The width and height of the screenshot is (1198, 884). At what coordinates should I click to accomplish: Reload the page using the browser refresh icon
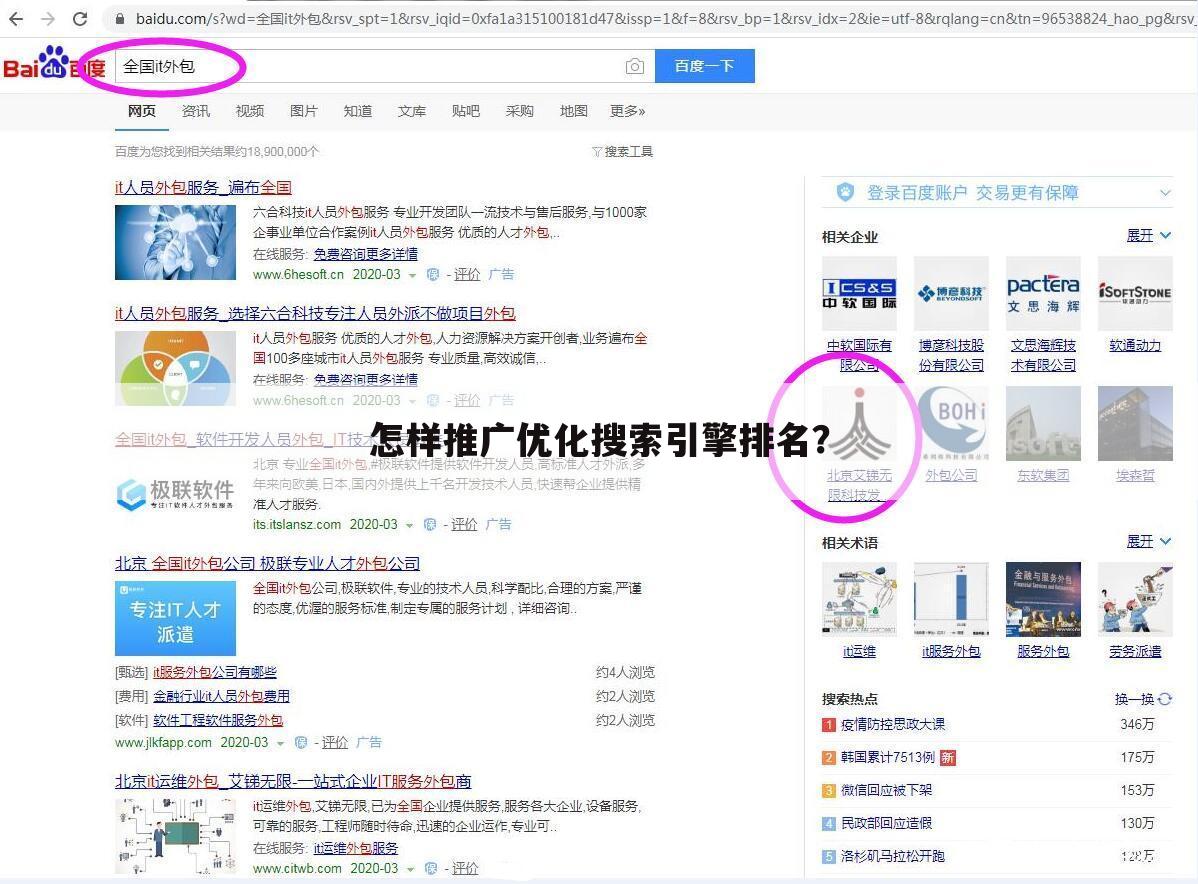(x=79, y=18)
